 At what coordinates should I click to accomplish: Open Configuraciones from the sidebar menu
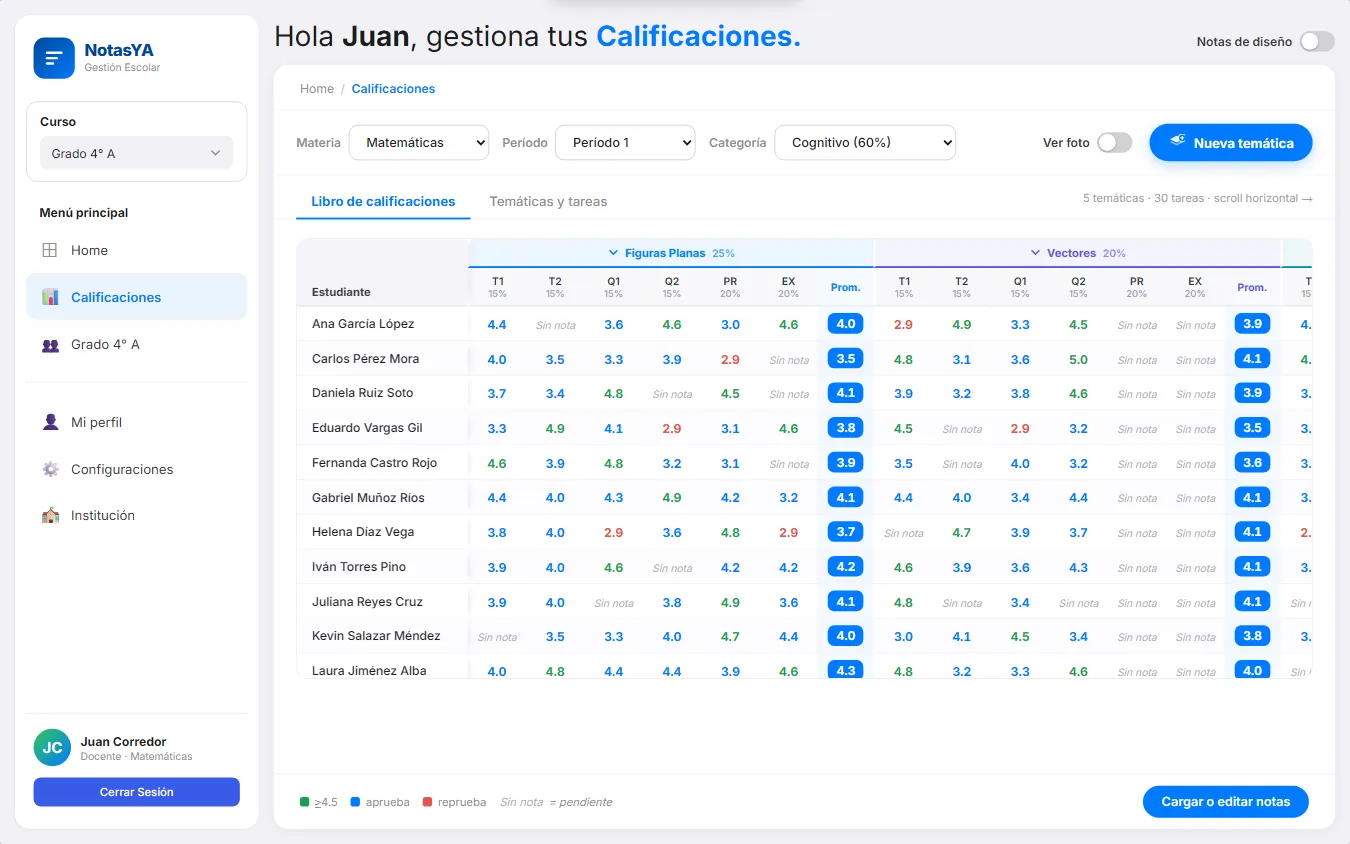136,469
